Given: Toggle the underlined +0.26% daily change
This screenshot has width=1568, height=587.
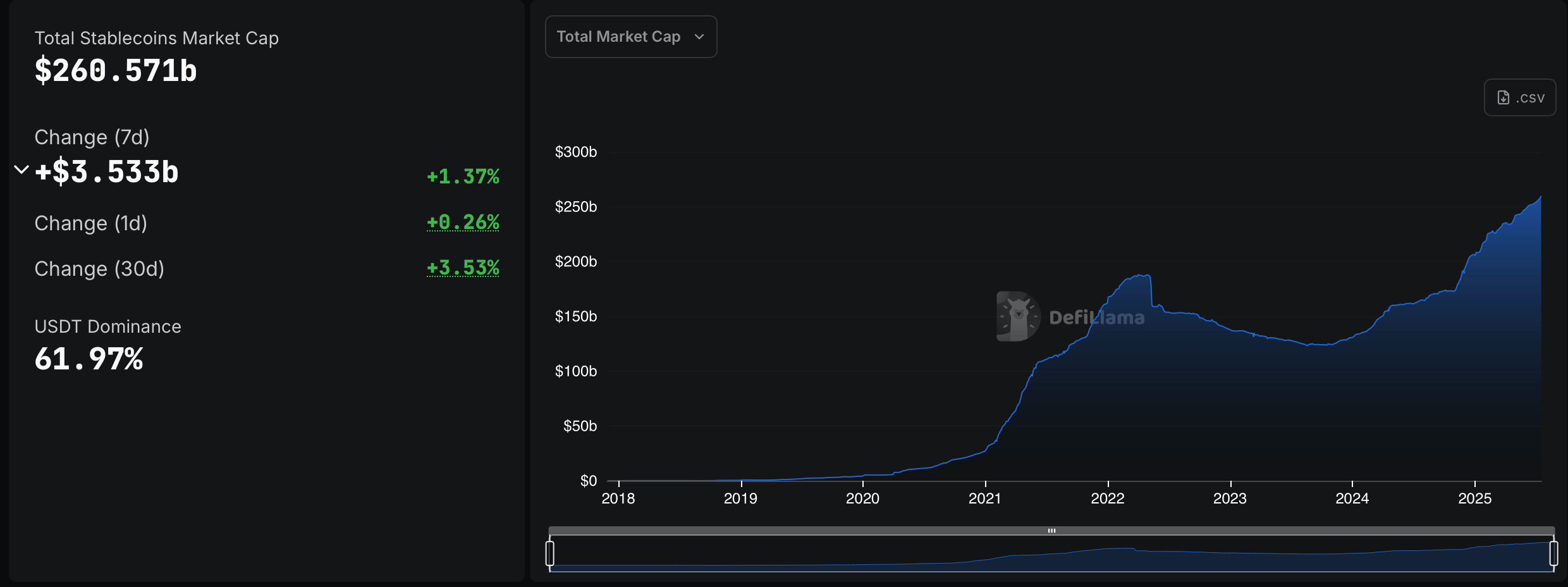Looking at the screenshot, I should coord(463,222).
